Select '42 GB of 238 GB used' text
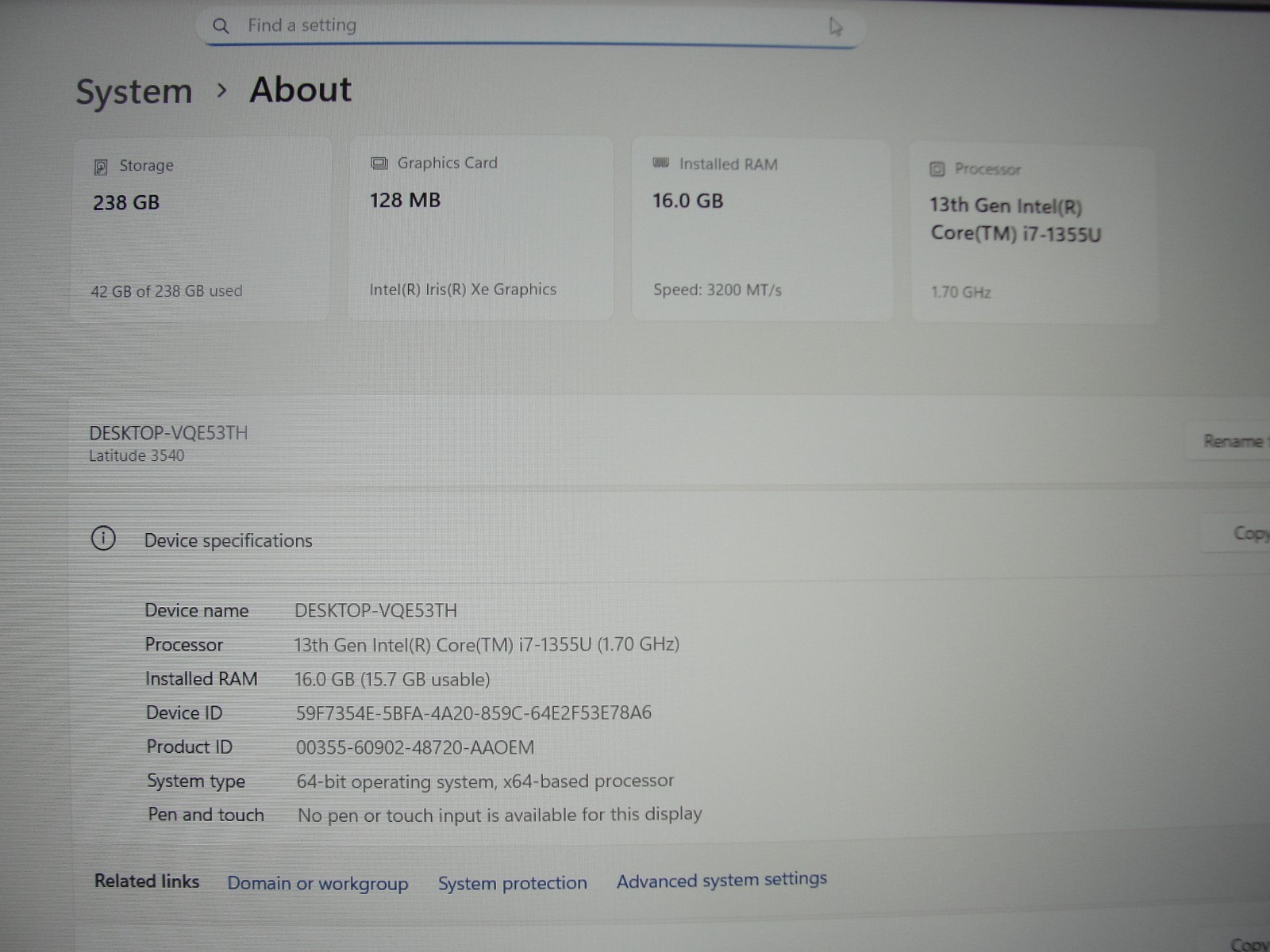The width and height of the screenshot is (1270, 952). pyautogui.click(x=167, y=291)
